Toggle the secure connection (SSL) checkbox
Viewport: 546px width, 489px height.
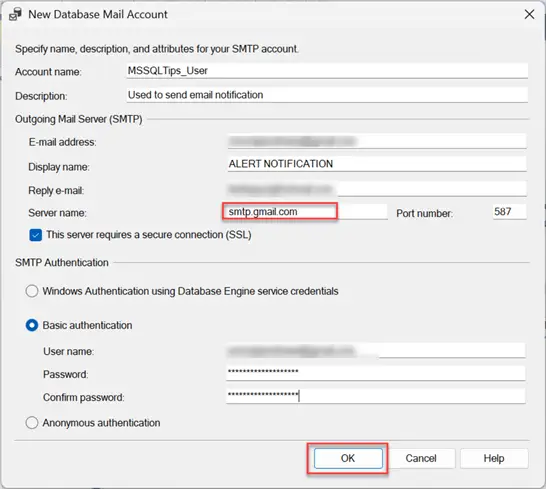[36, 235]
